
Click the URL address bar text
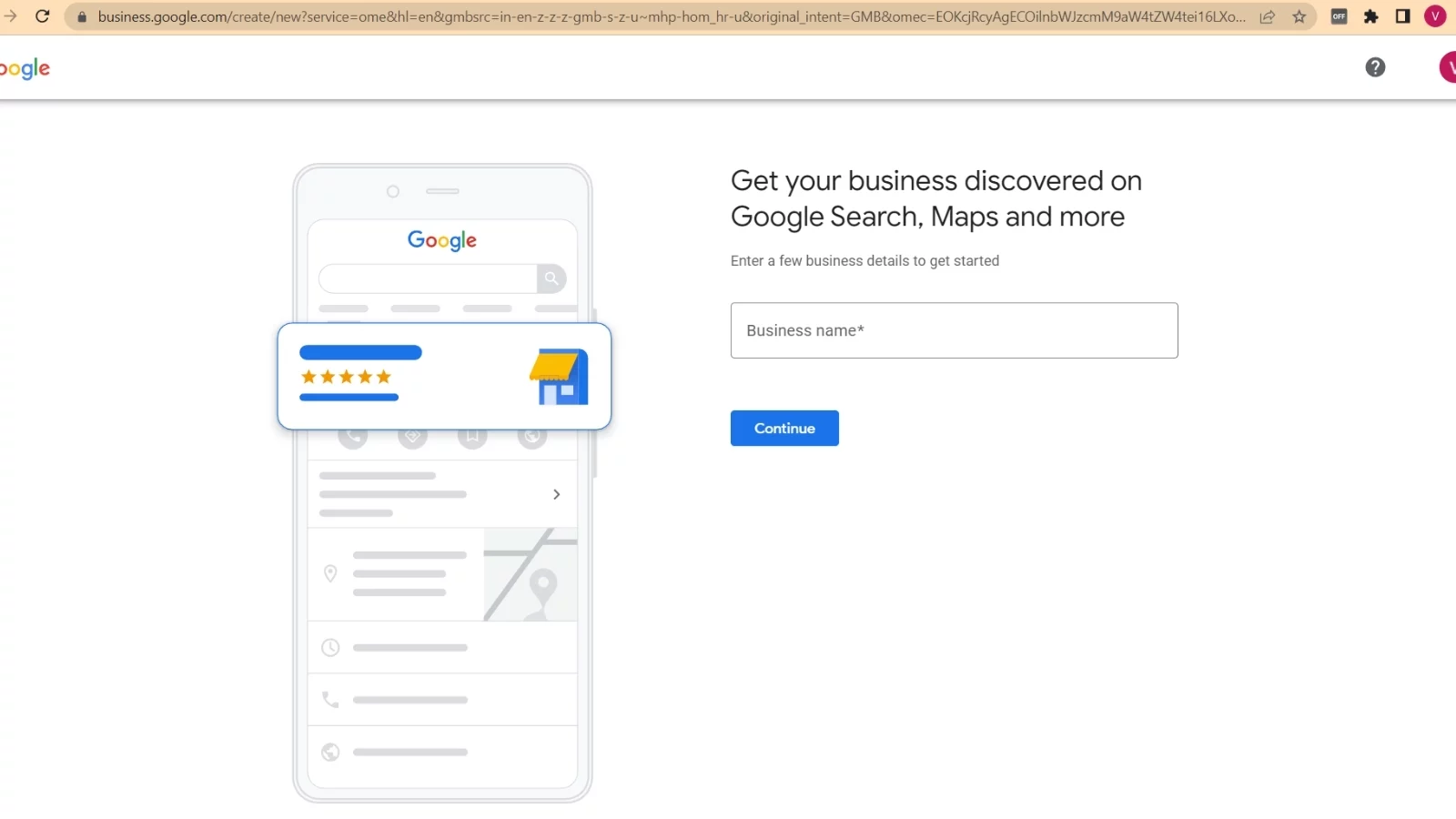pyautogui.click(x=672, y=16)
